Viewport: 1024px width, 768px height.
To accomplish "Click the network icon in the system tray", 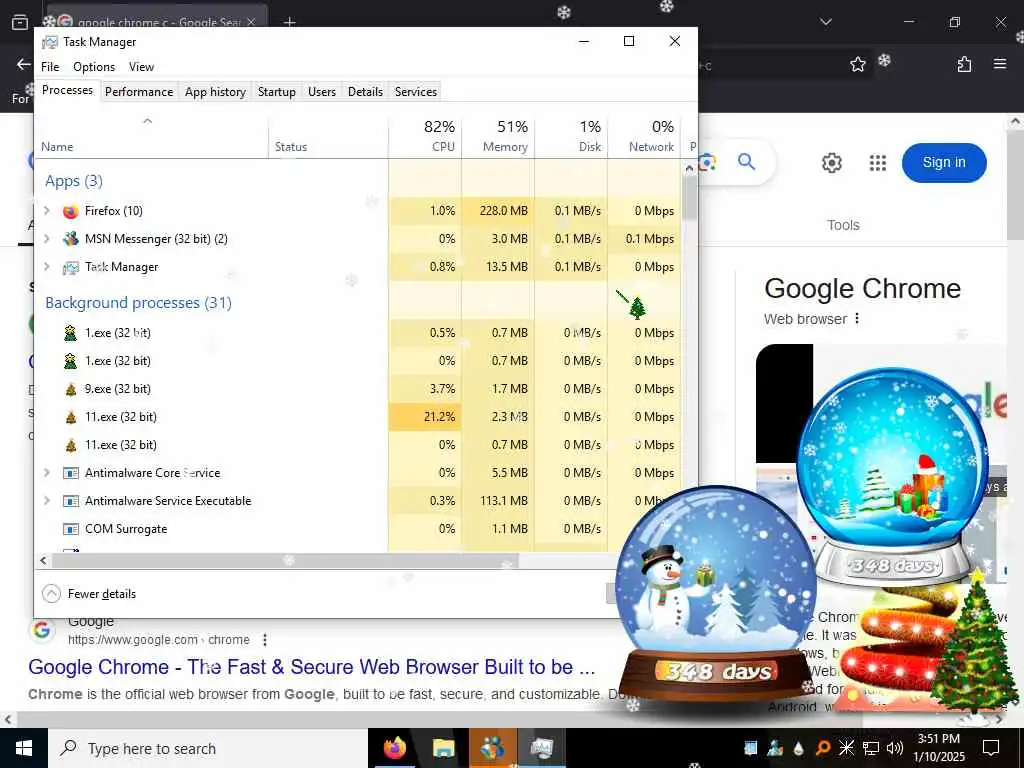I will pos(871,748).
